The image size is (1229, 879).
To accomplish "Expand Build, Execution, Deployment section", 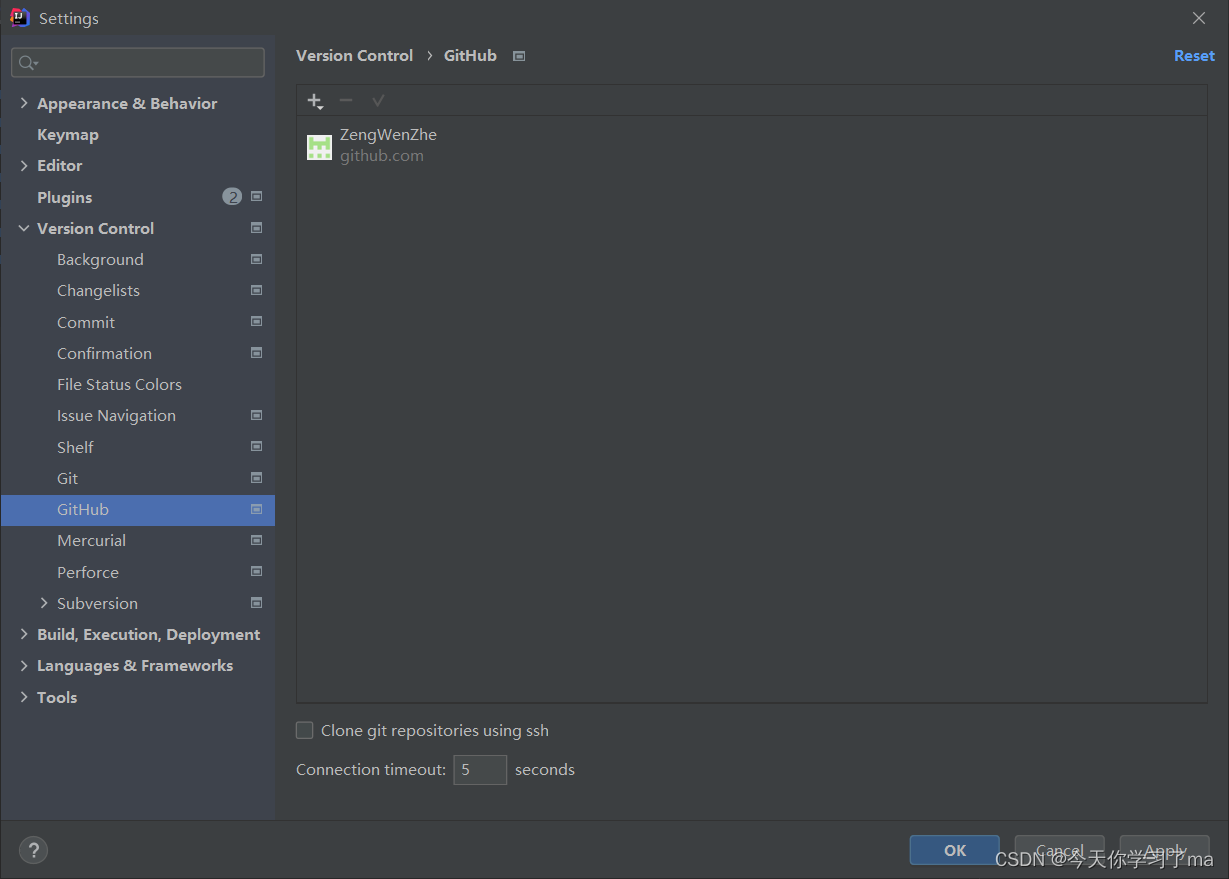I will pos(24,634).
